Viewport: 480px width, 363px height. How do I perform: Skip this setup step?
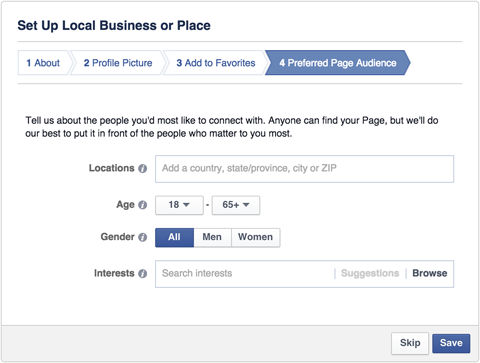[410, 343]
